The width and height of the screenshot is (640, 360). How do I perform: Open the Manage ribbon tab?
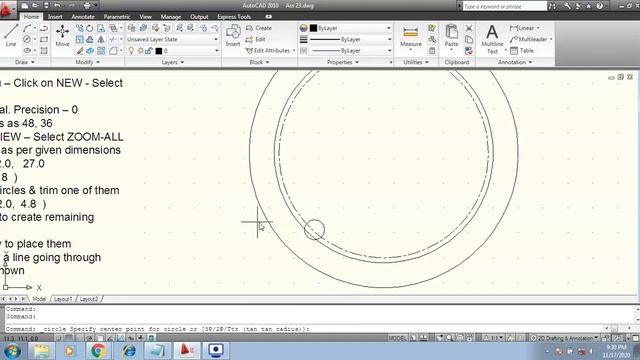pos(171,17)
